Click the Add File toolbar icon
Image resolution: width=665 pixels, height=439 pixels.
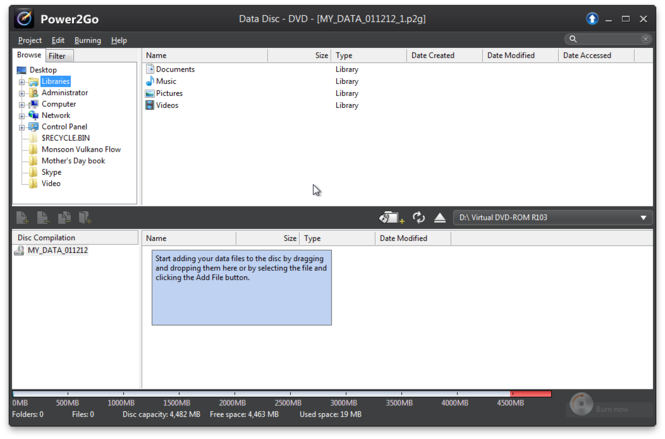click(x=22, y=218)
